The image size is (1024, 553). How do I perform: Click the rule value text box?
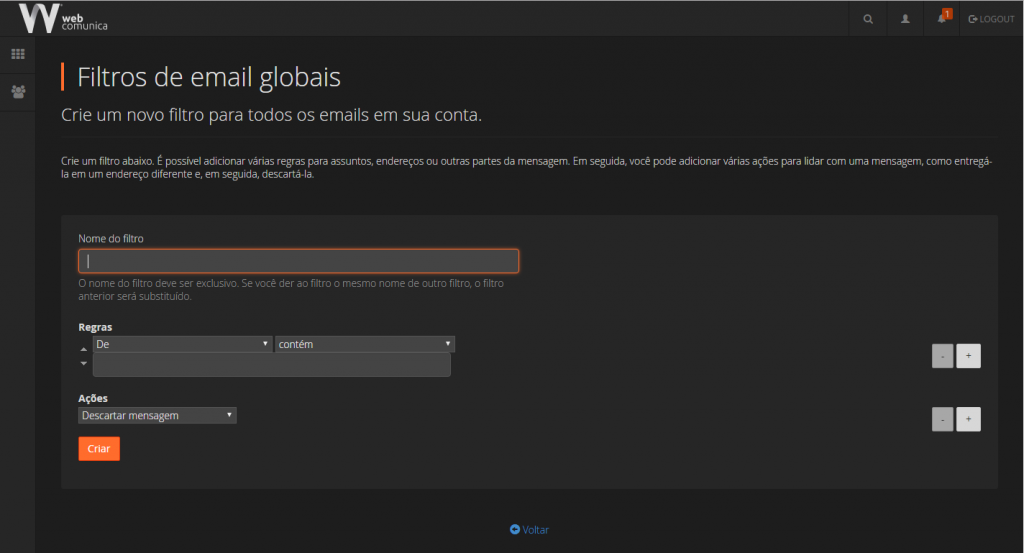point(271,365)
